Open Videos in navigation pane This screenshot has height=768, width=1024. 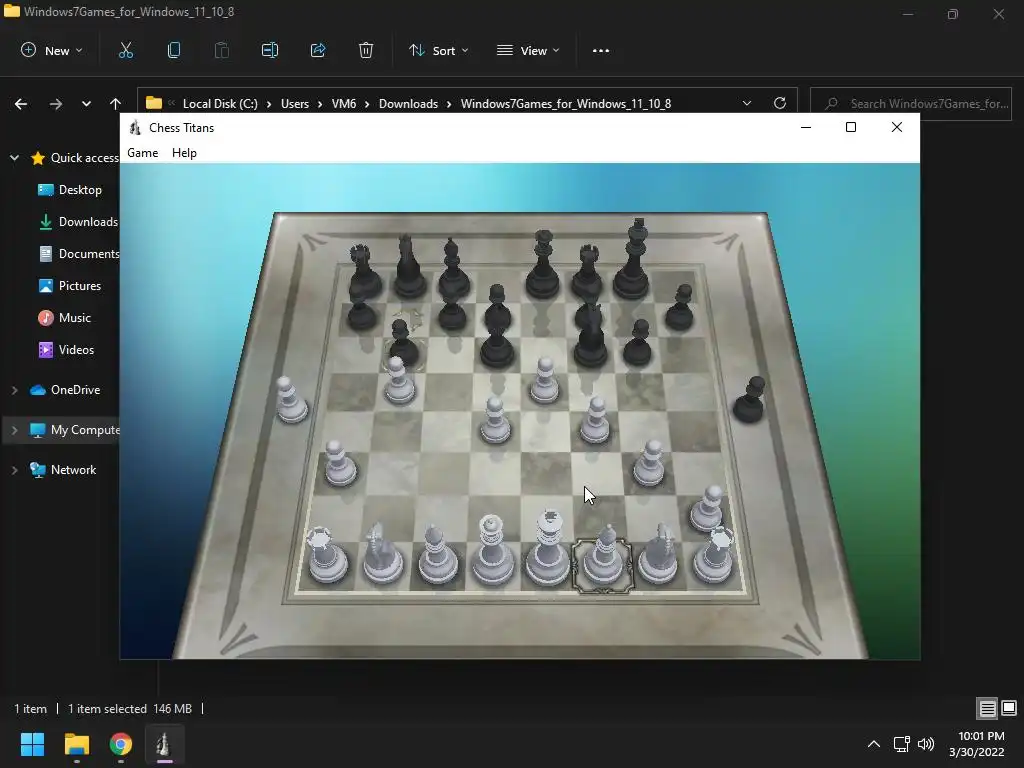76,349
